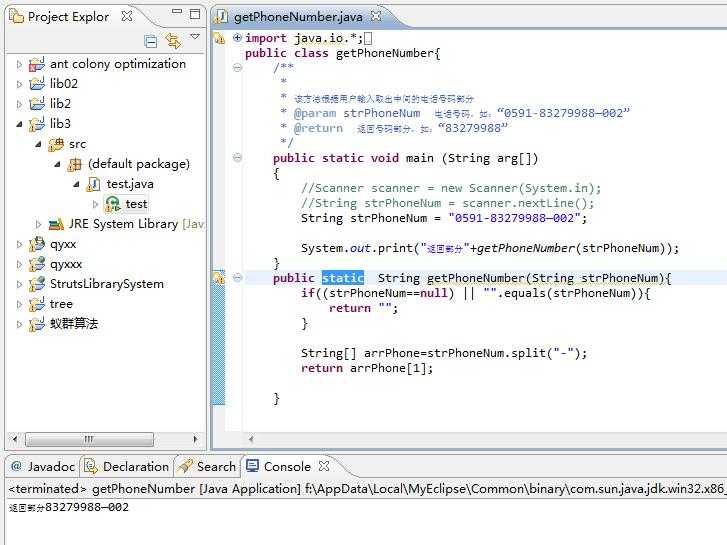Open the Search tab
This screenshot has width=727, height=545.
coord(208,466)
